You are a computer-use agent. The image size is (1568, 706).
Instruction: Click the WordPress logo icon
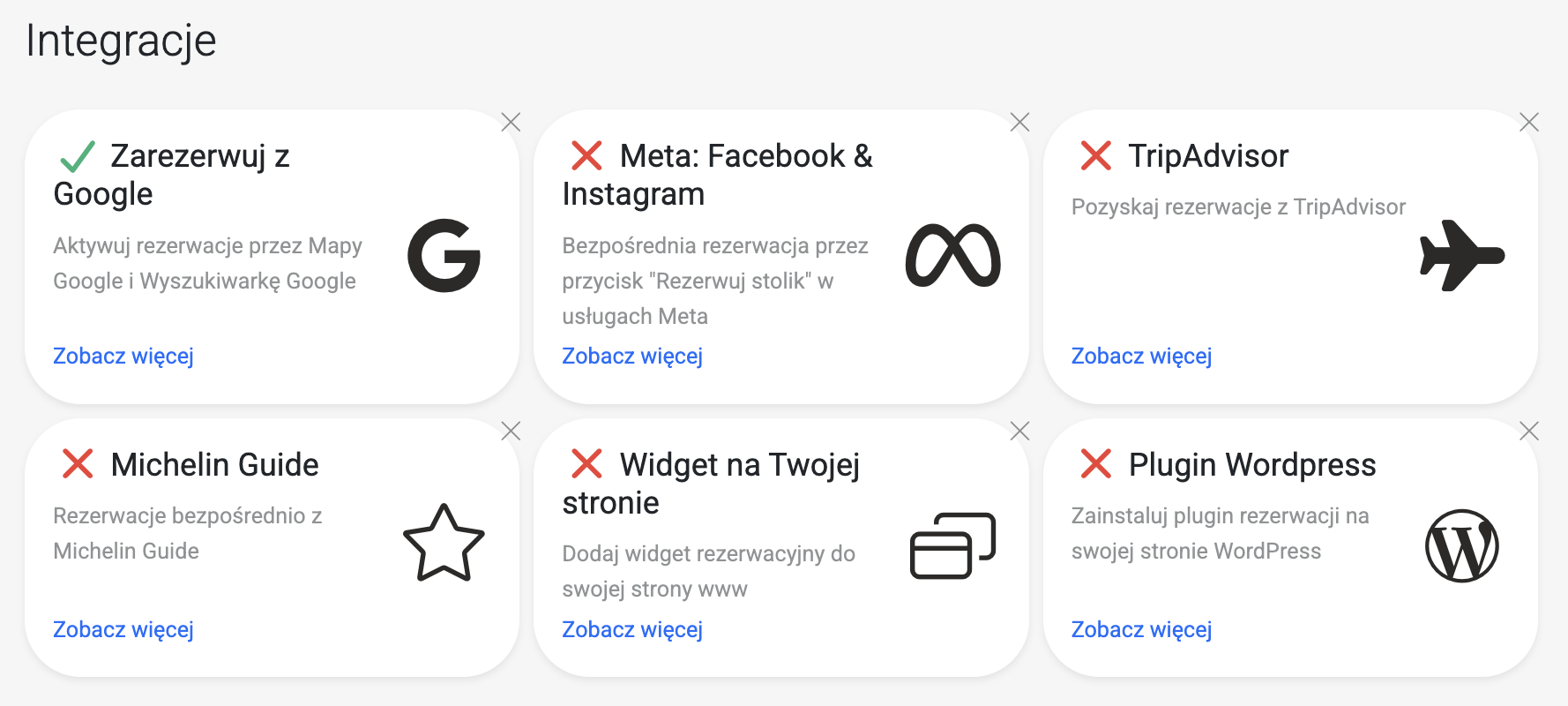coord(1461,545)
